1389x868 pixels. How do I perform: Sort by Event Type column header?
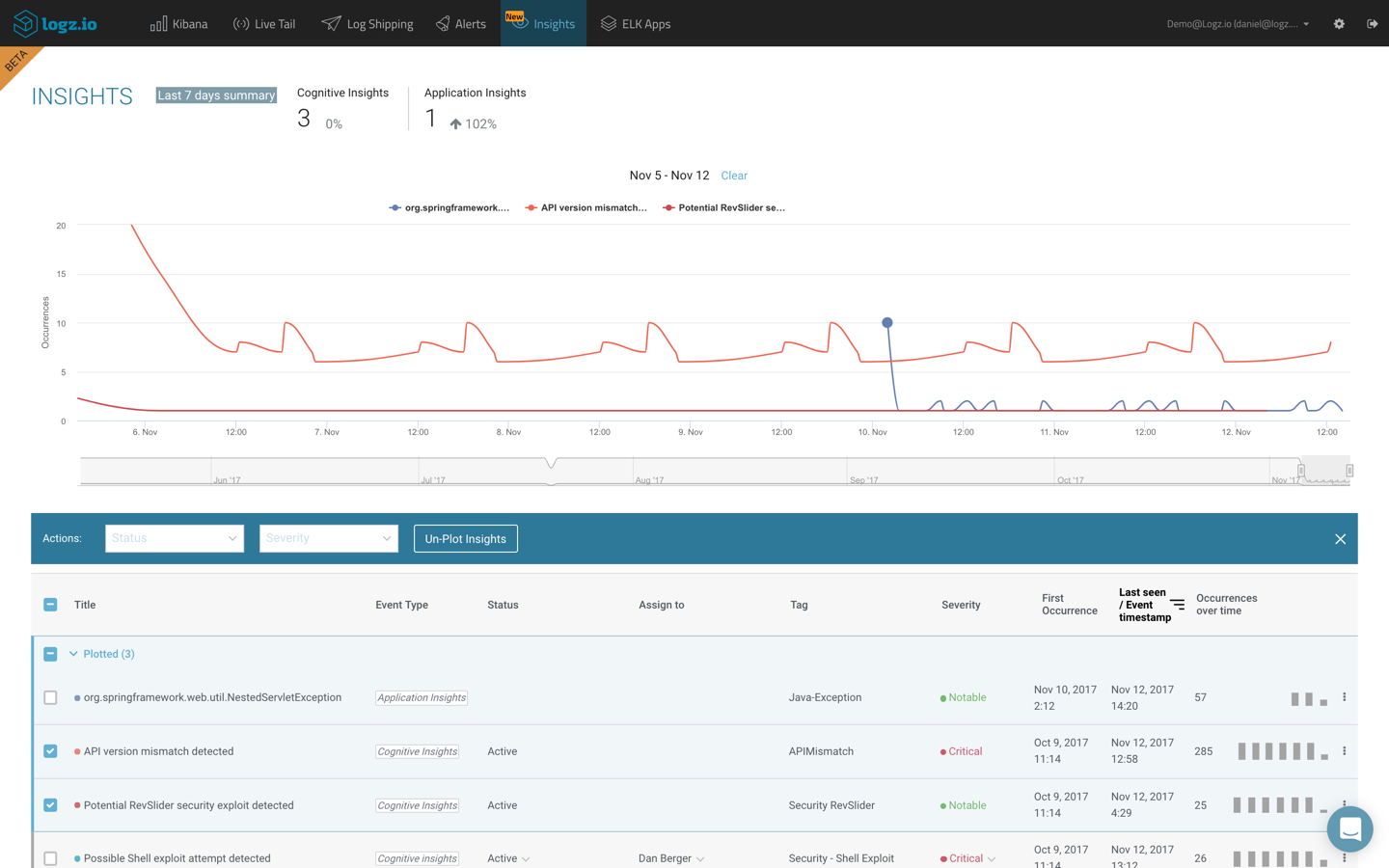pyautogui.click(x=401, y=605)
